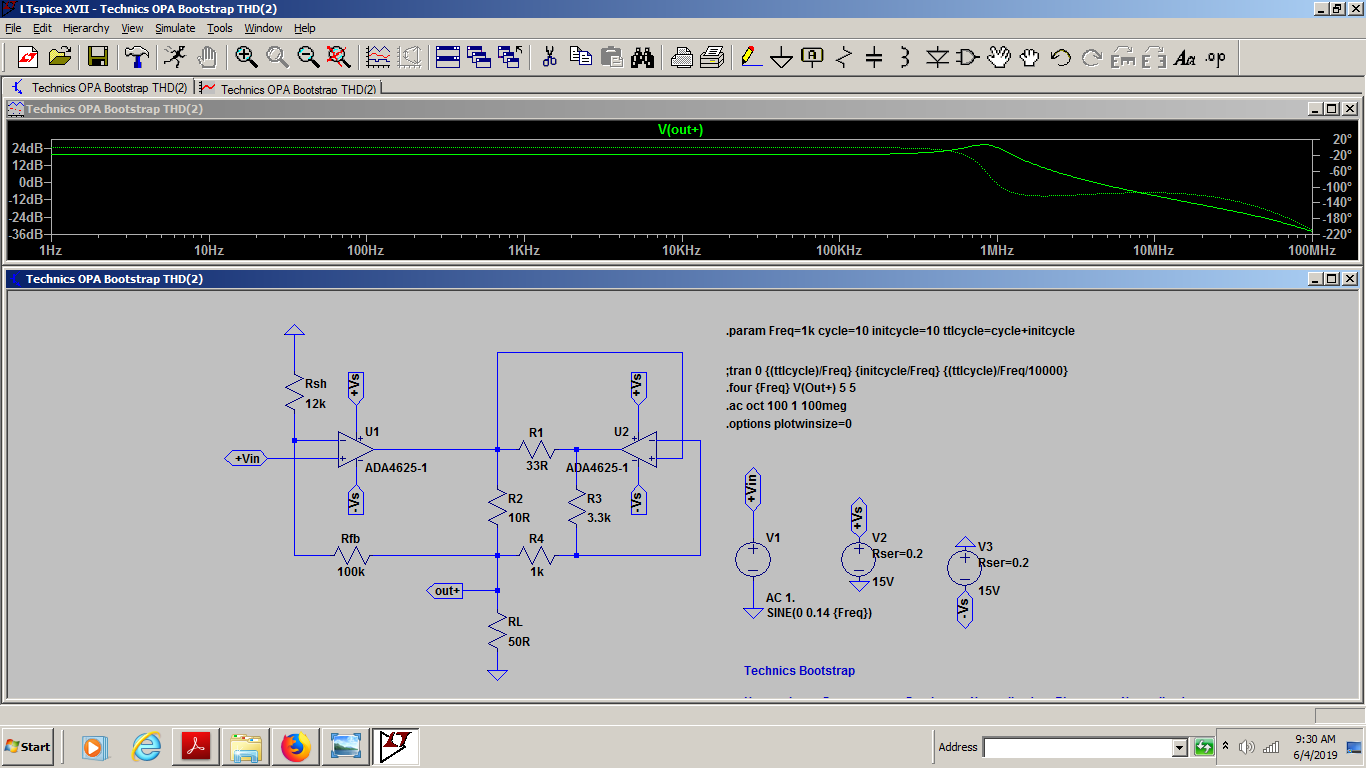The width and height of the screenshot is (1366, 768).
Task: Click the V(out+) trace label
Action: click(x=680, y=129)
